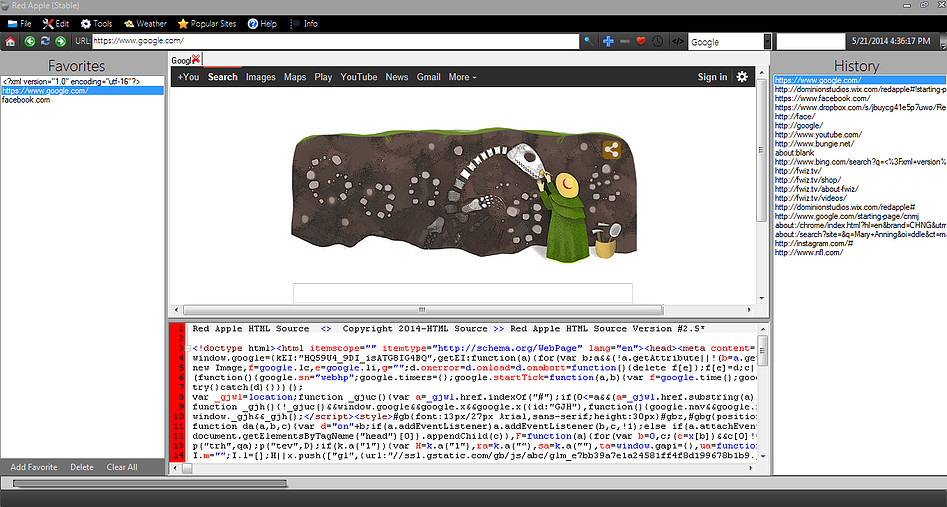Select http://instagram.com/# in History

[x=814, y=243]
